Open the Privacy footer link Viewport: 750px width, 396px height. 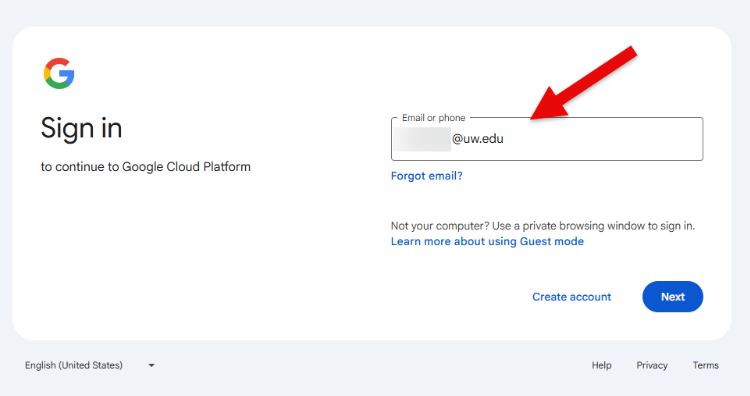(651, 365)
